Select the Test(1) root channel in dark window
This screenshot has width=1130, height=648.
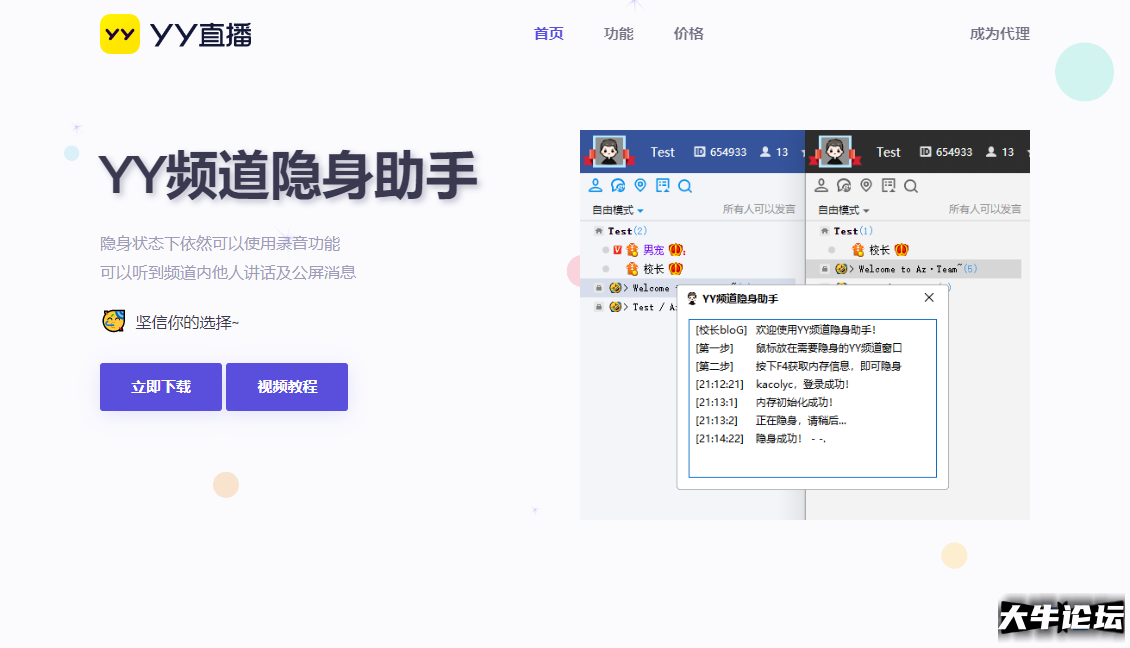(853, 231)
